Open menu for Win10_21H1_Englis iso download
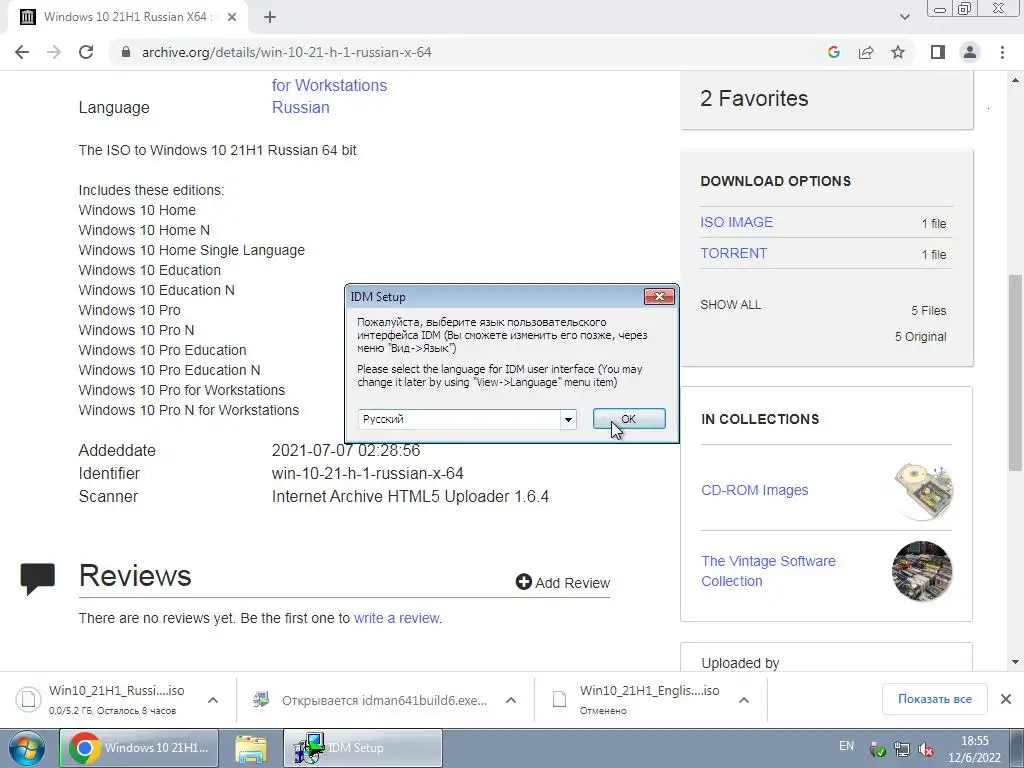Screen dimensions: 1024x768 point(744,700)
